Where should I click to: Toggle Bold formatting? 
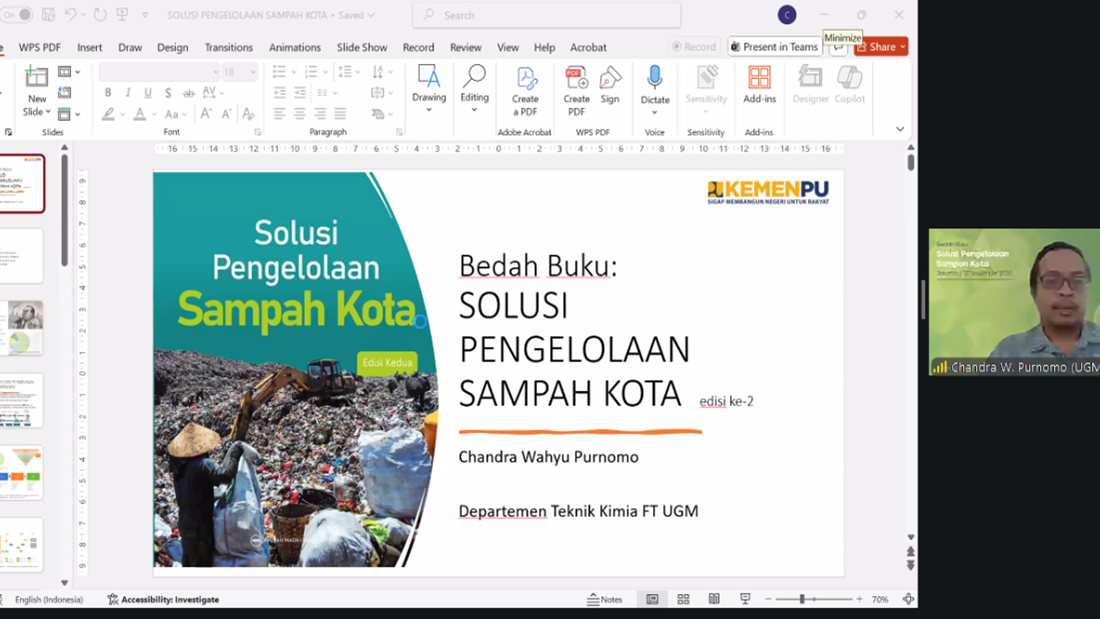point(108,93)
